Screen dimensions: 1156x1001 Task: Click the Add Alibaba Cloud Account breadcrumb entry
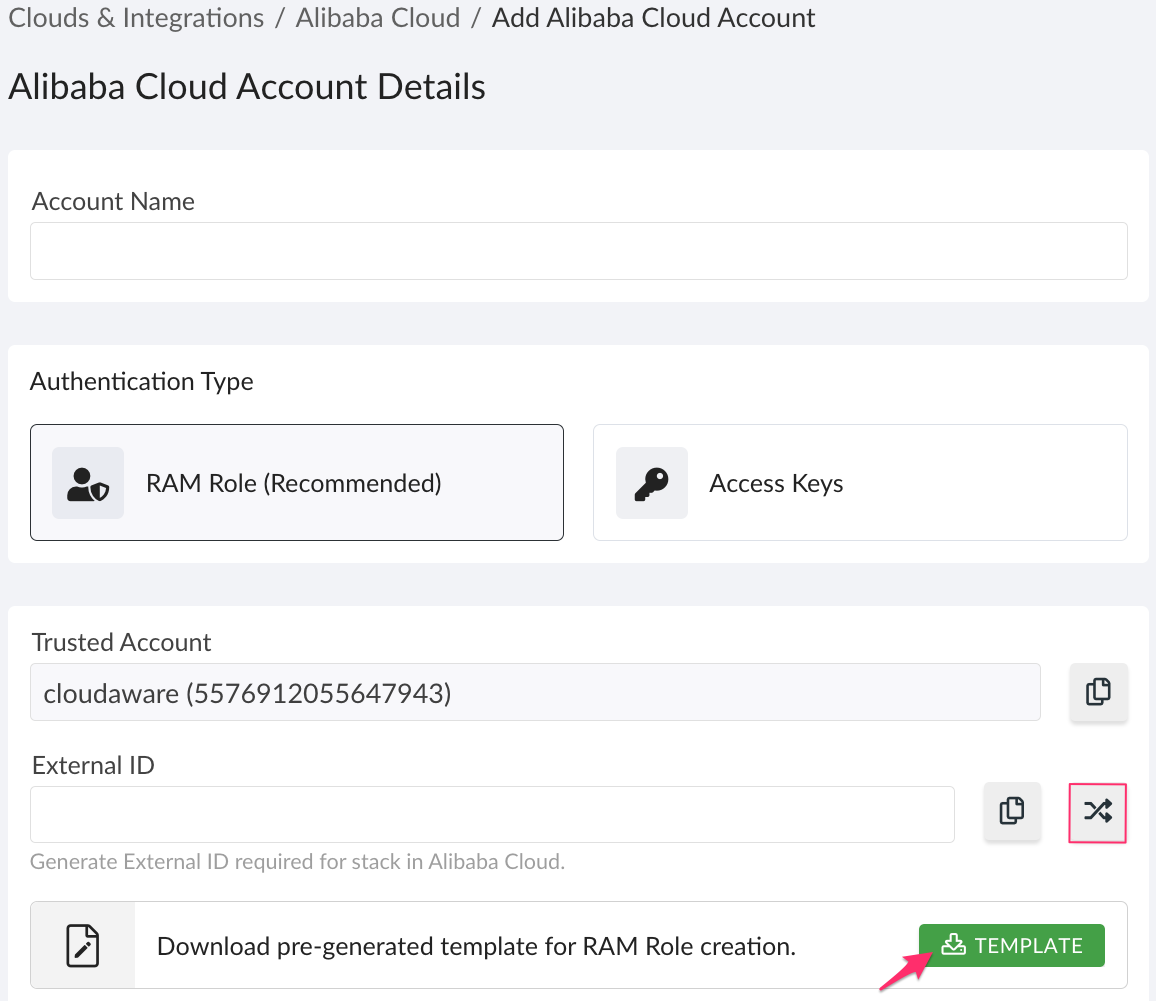click(x=652, y=17)
